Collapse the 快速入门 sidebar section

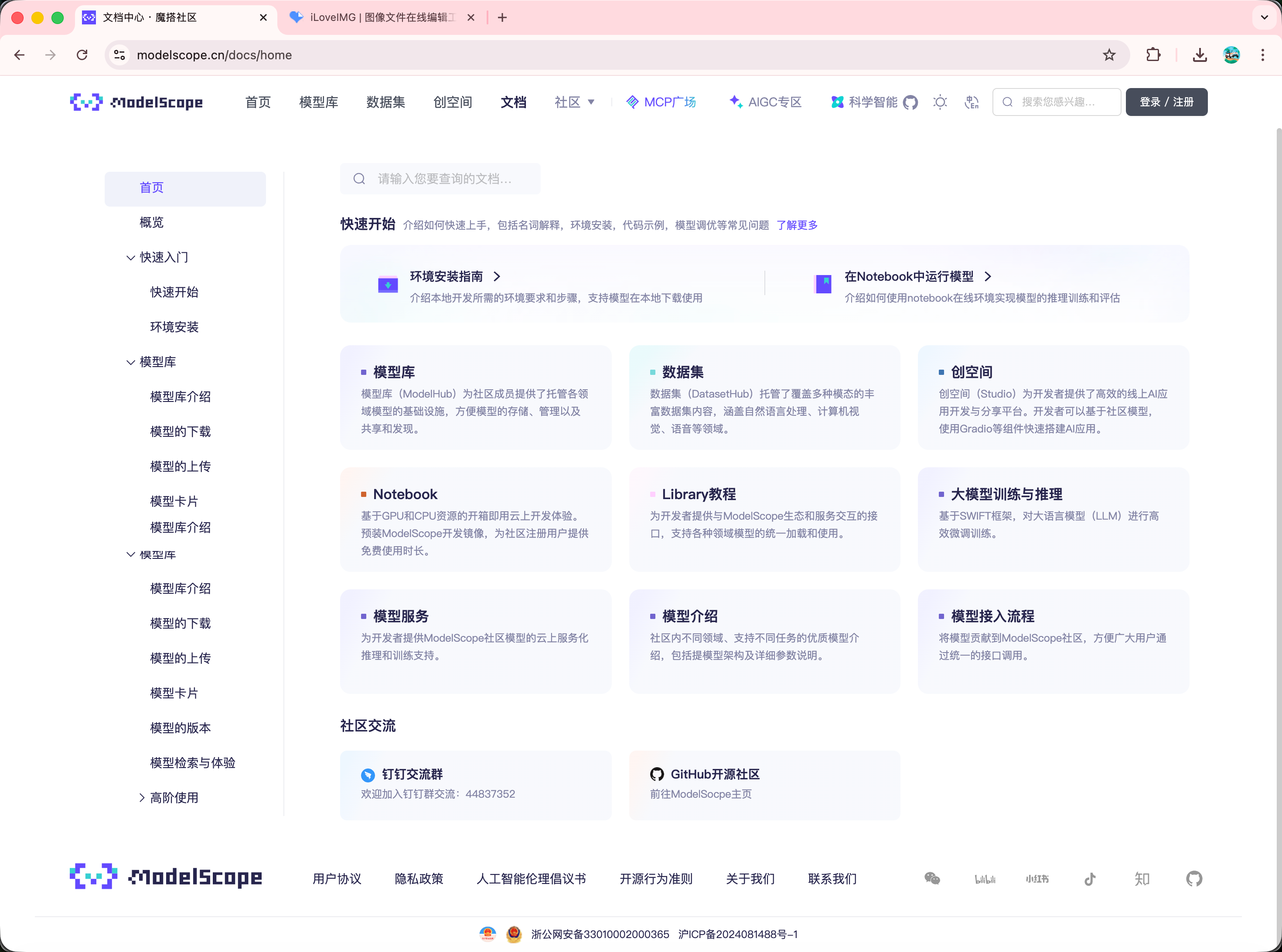(x=131, y=258)
